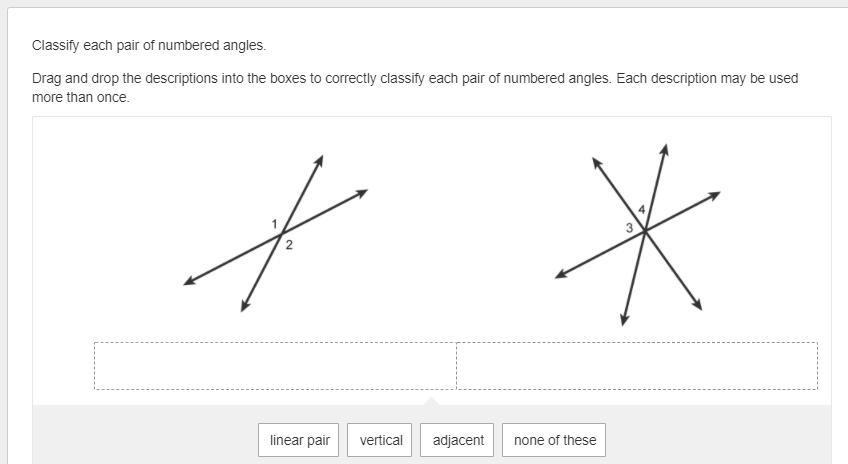Click the "Classify each pair of numbered angles" heading
Image resolution: width=848 pixels, height=464 pixels.
click(x=149, y=45)
